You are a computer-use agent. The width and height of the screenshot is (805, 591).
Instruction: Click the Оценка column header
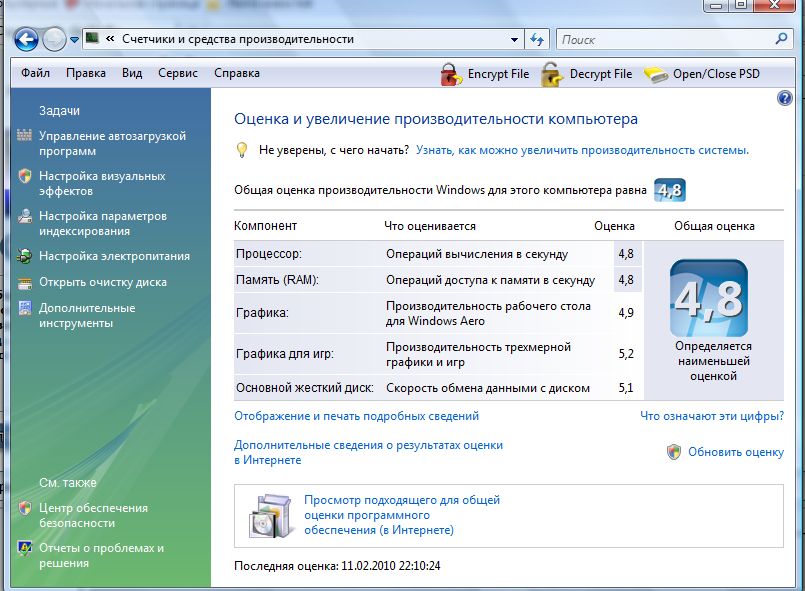(614, 226)
